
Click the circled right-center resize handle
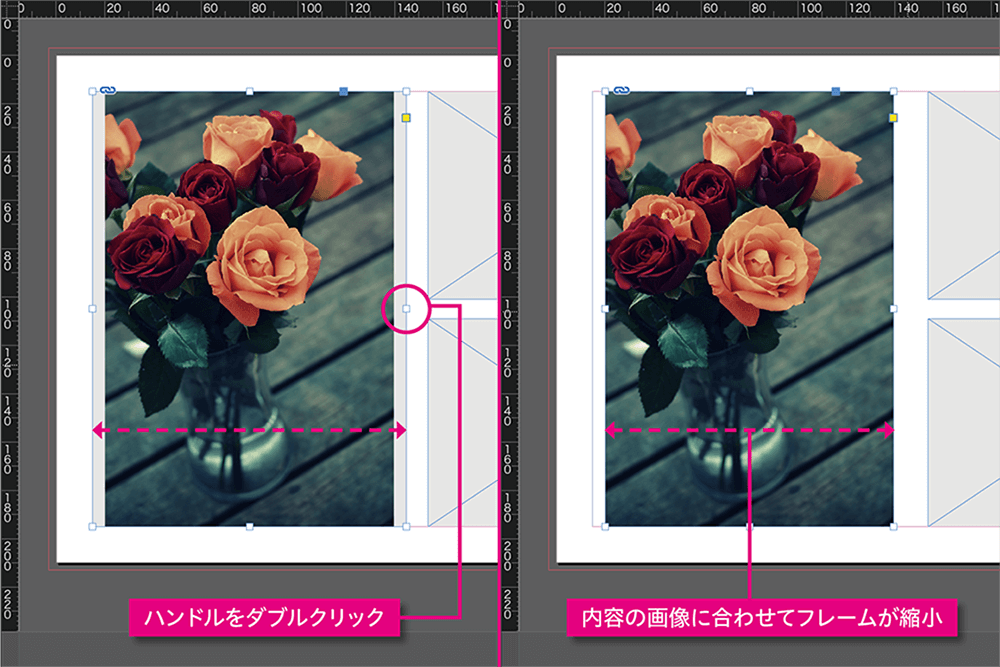point(406,308)
